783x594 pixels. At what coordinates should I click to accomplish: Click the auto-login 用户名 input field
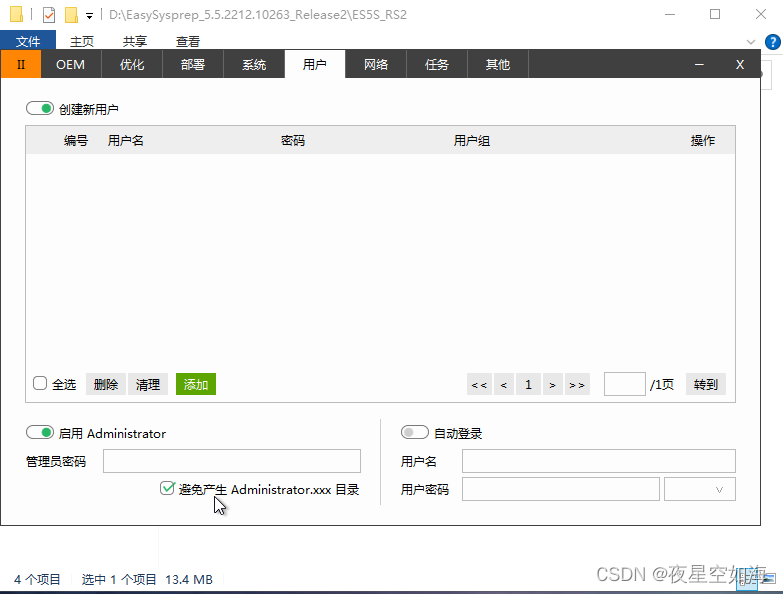coord(599,461)
